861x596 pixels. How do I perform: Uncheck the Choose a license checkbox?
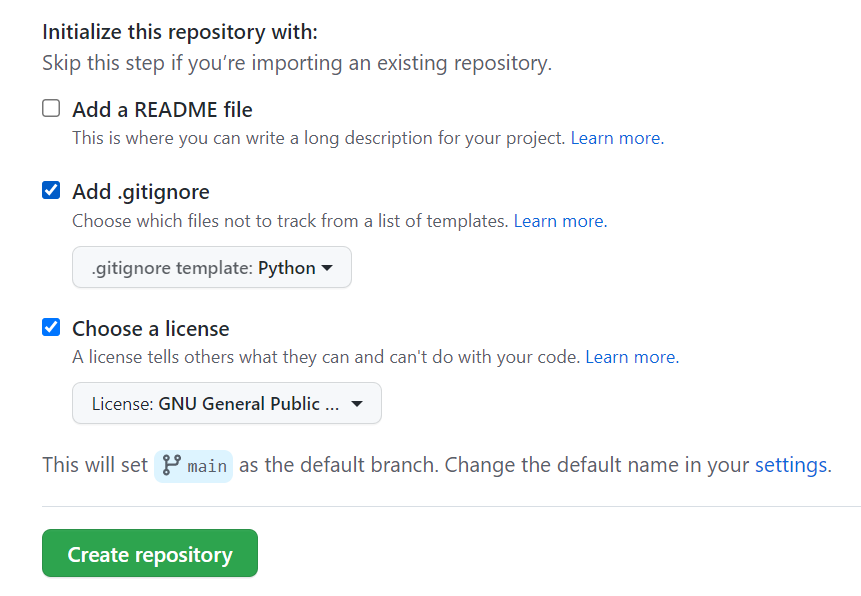[51, 327]
